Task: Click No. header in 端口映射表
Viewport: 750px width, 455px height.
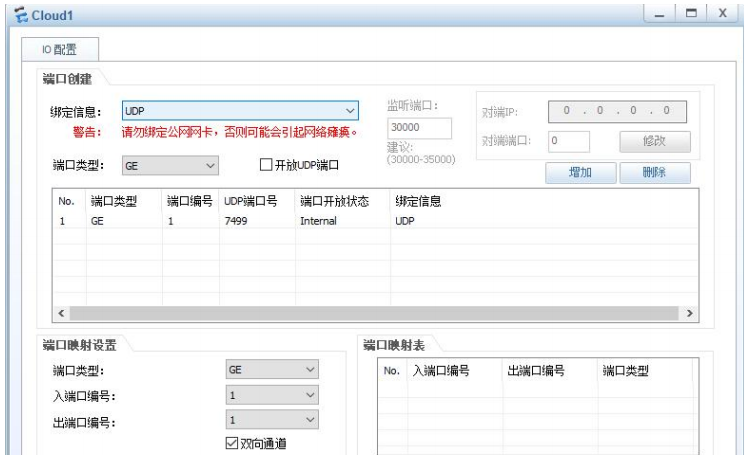Action: [392, 370]
